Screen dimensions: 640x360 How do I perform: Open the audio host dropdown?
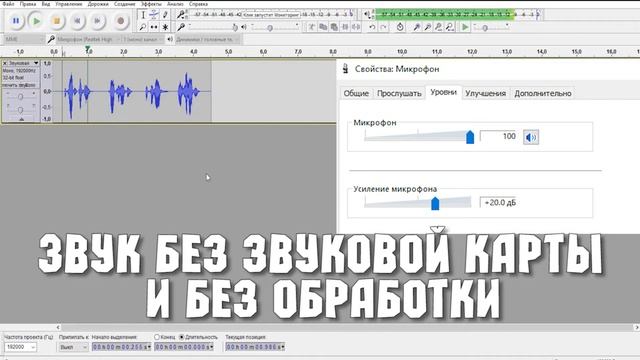click(24, 39)
